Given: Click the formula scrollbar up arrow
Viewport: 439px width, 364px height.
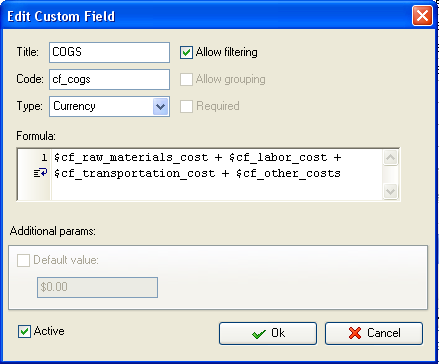Looking at the screenshot, I should 390,158.
